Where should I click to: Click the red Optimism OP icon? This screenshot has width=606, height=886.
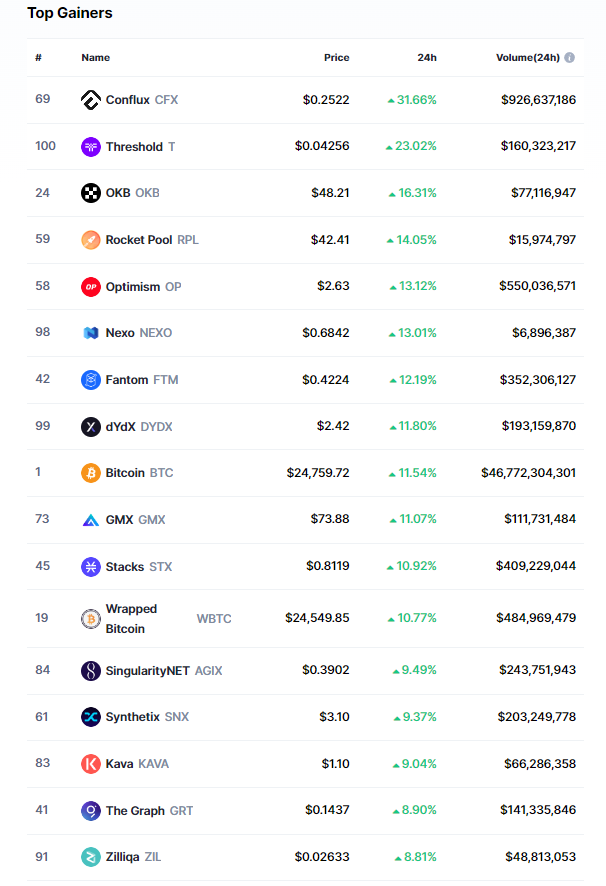[91, 287]
